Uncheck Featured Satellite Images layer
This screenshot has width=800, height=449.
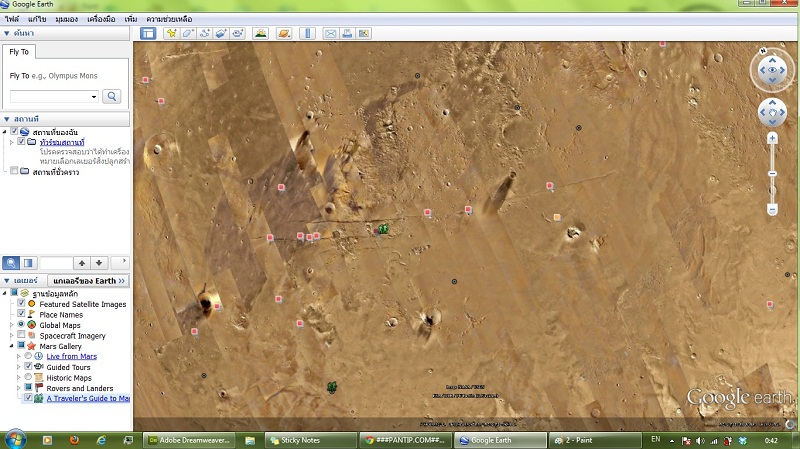point(21,303)
